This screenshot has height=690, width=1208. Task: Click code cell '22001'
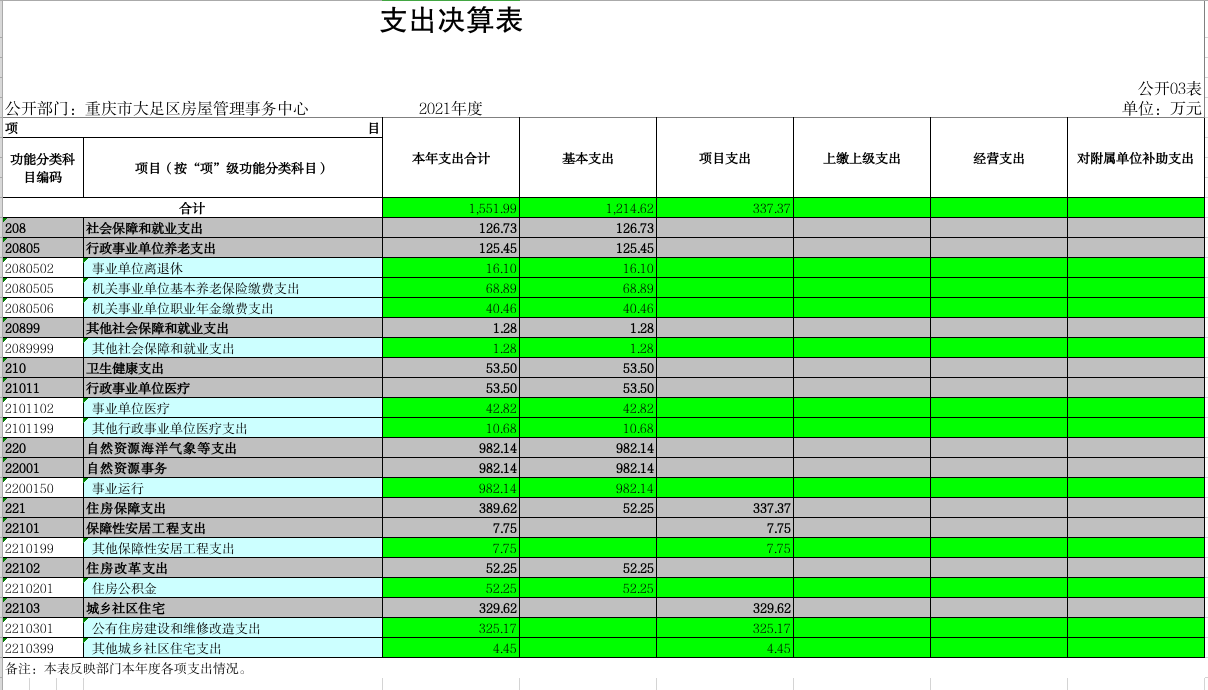coord(43,468)
